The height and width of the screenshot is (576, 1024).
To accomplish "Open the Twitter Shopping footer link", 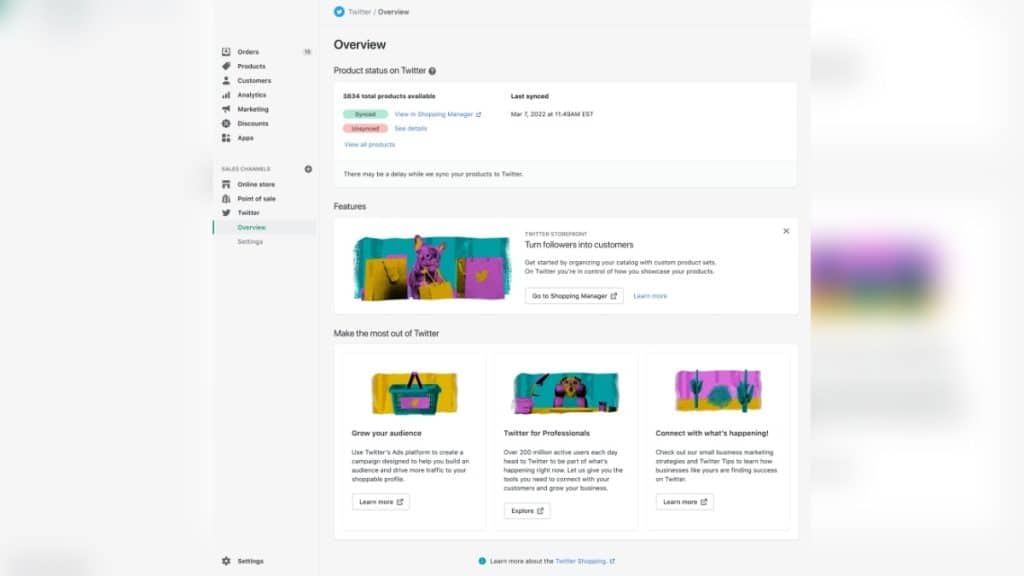I will (x=584, y=561).
